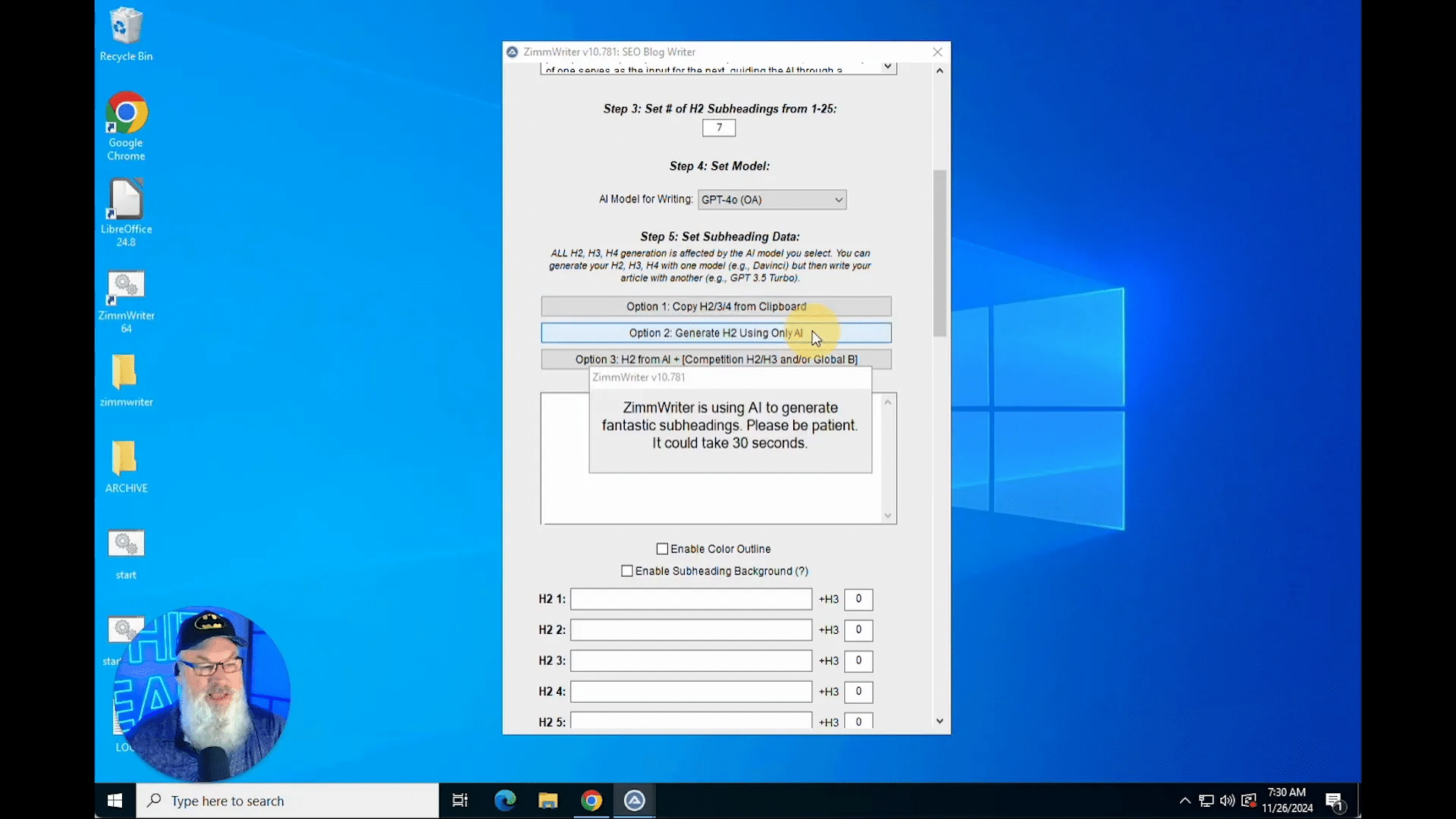
Task: Launch Microsoft Edge from the taskbar
Action: pos(504,801)
